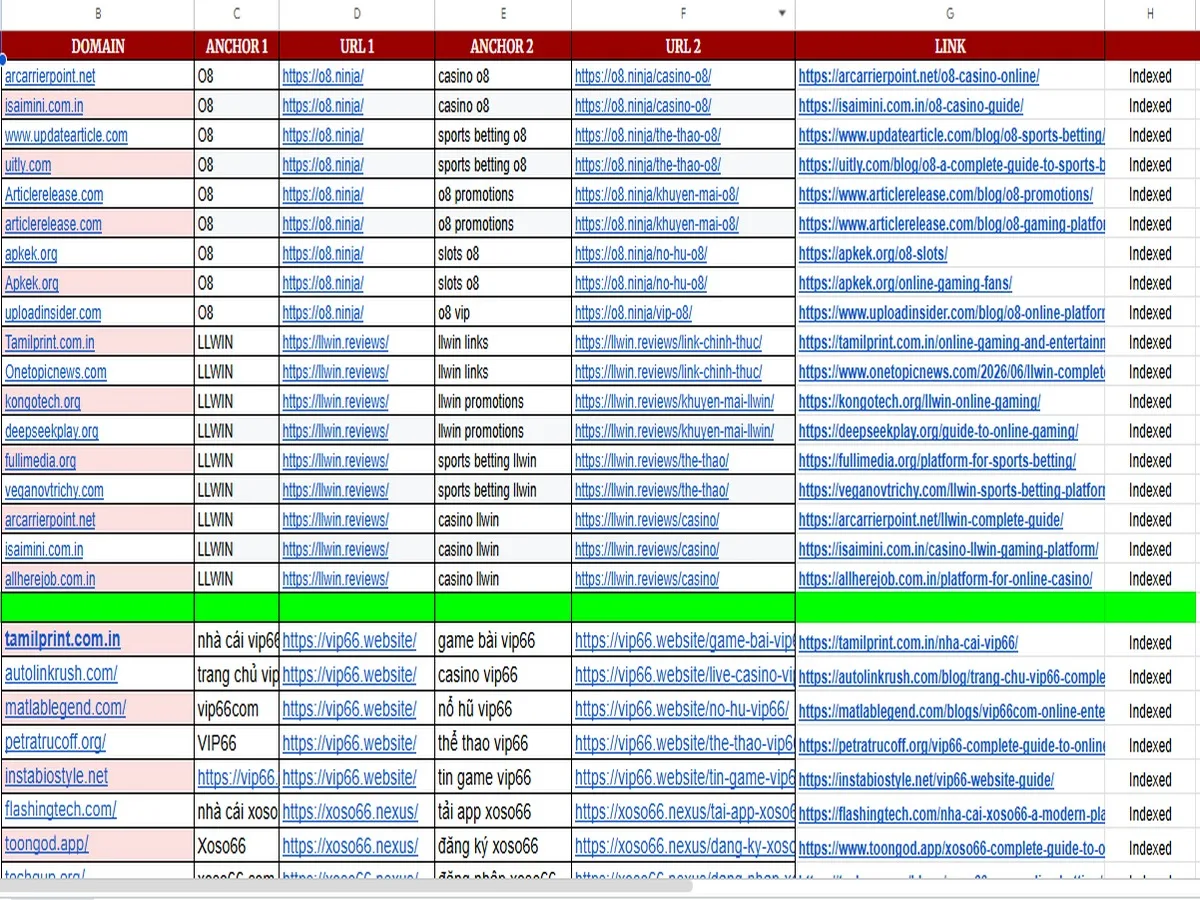Open the kongotech.org domain link
The width and height of the screenshot is (1200, 900).
42,402
